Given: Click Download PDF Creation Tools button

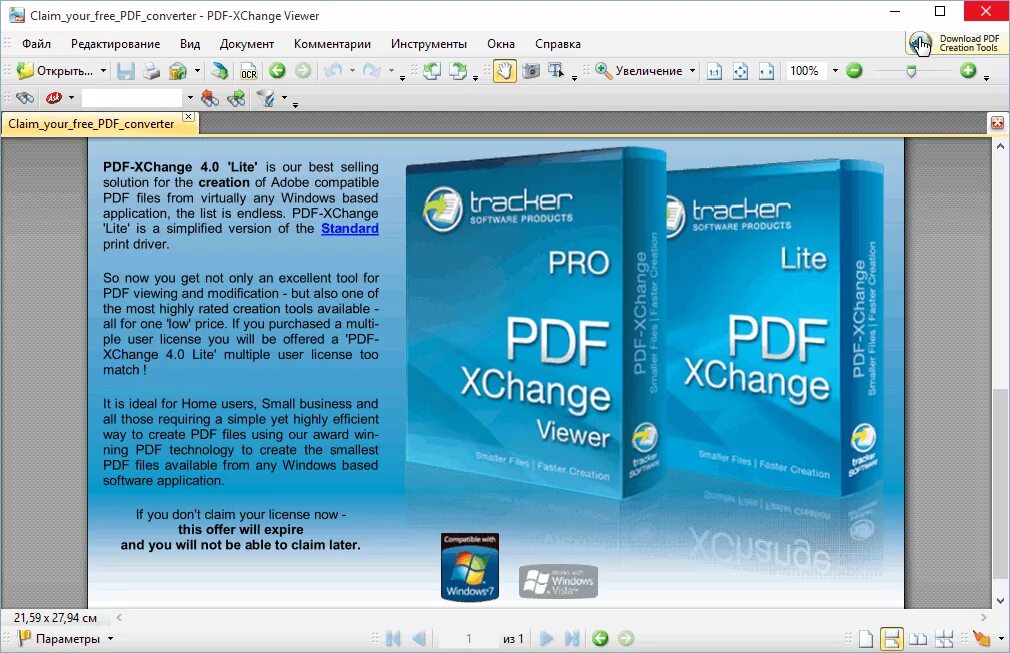Looking at the screenshot, I should [955, 43].
